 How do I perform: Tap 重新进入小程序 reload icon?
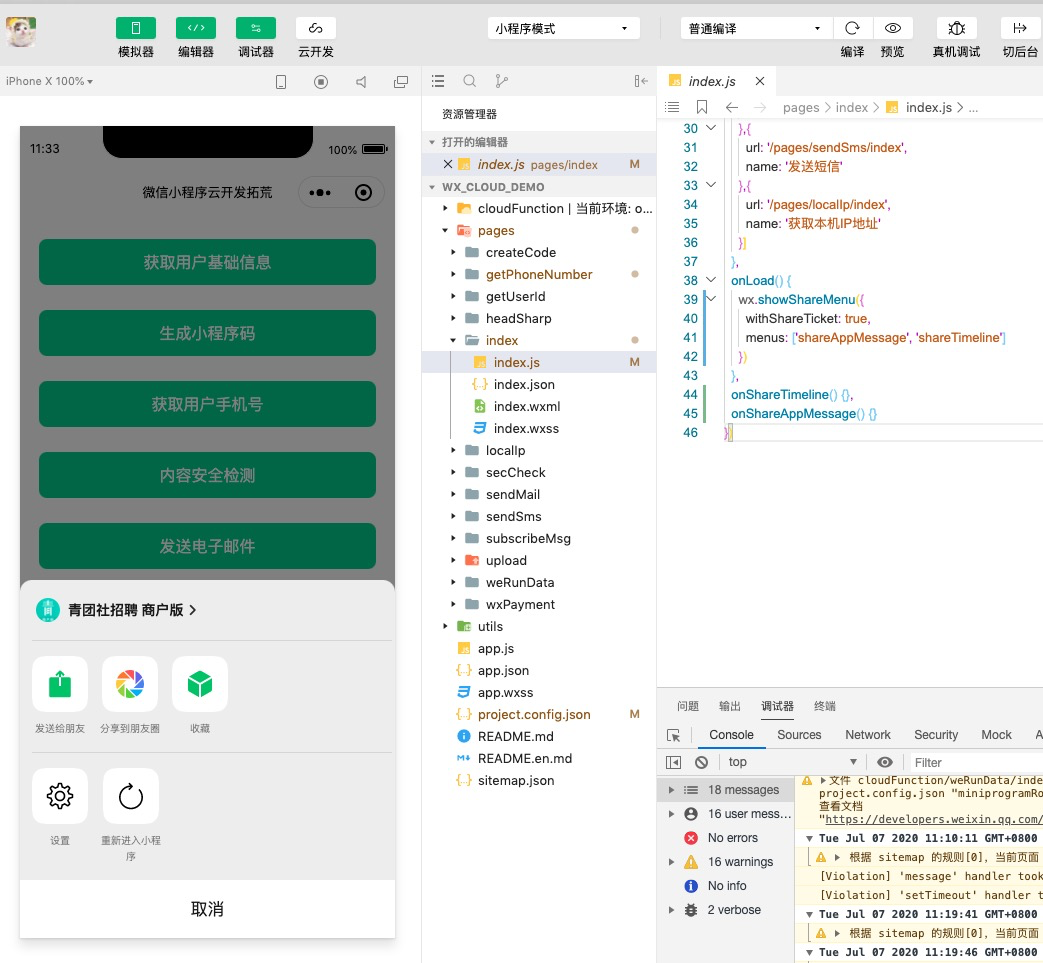tap(130, 796)
